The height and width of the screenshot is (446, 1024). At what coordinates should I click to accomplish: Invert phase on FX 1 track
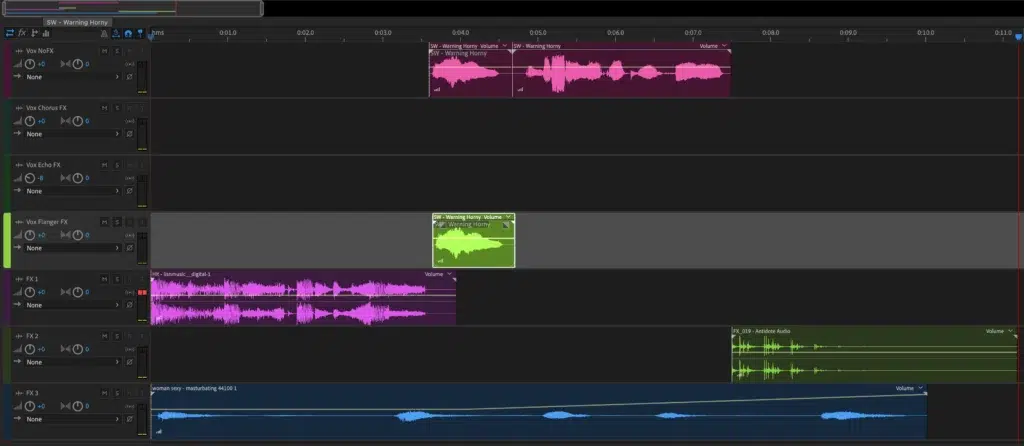(129, 305)
